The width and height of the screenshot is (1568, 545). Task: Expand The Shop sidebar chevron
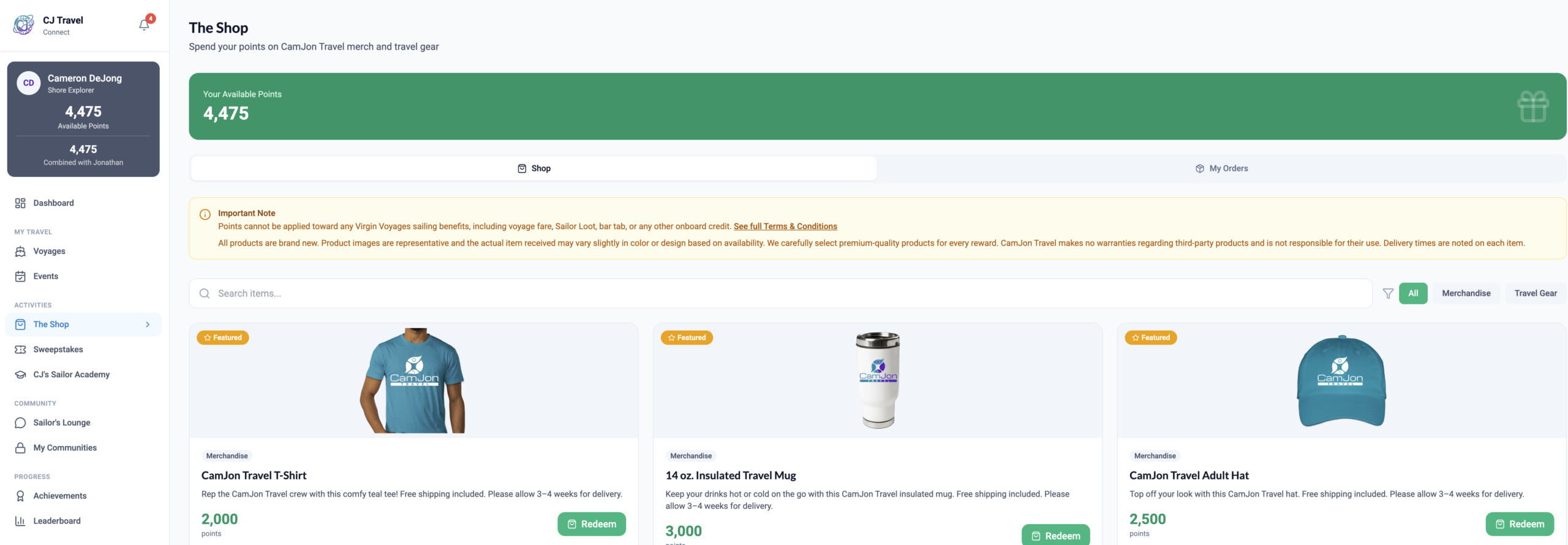[x=148, y=325]
